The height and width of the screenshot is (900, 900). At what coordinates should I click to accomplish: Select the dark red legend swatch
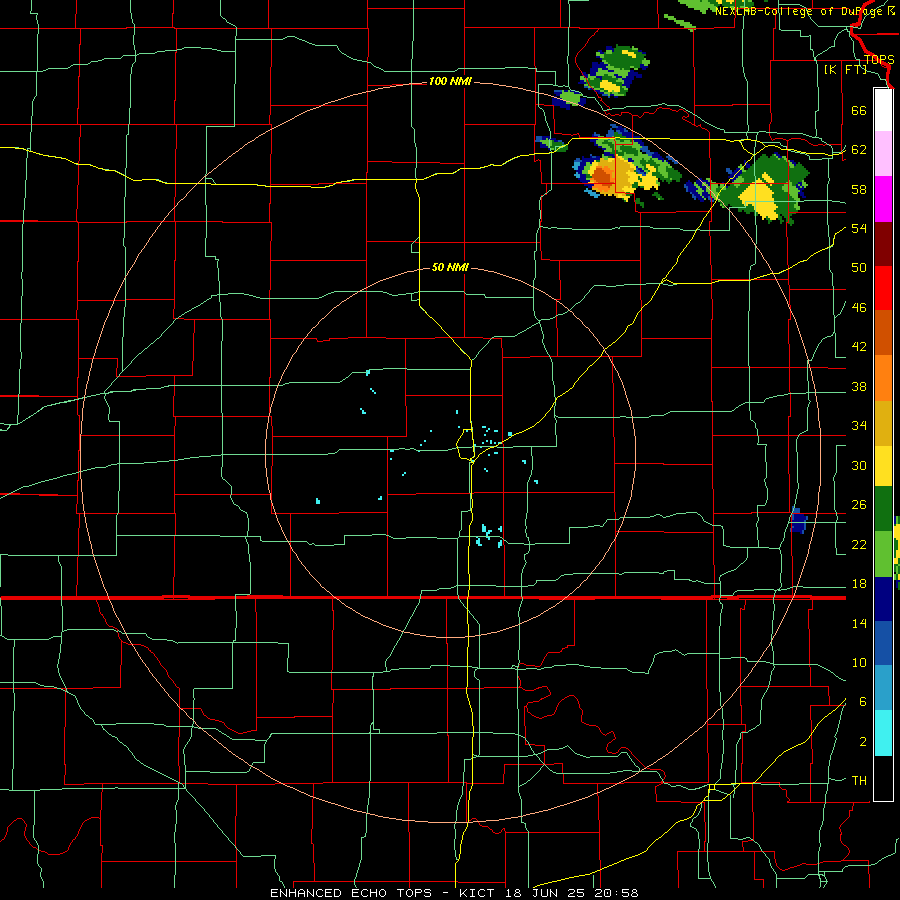click(883, 244)
